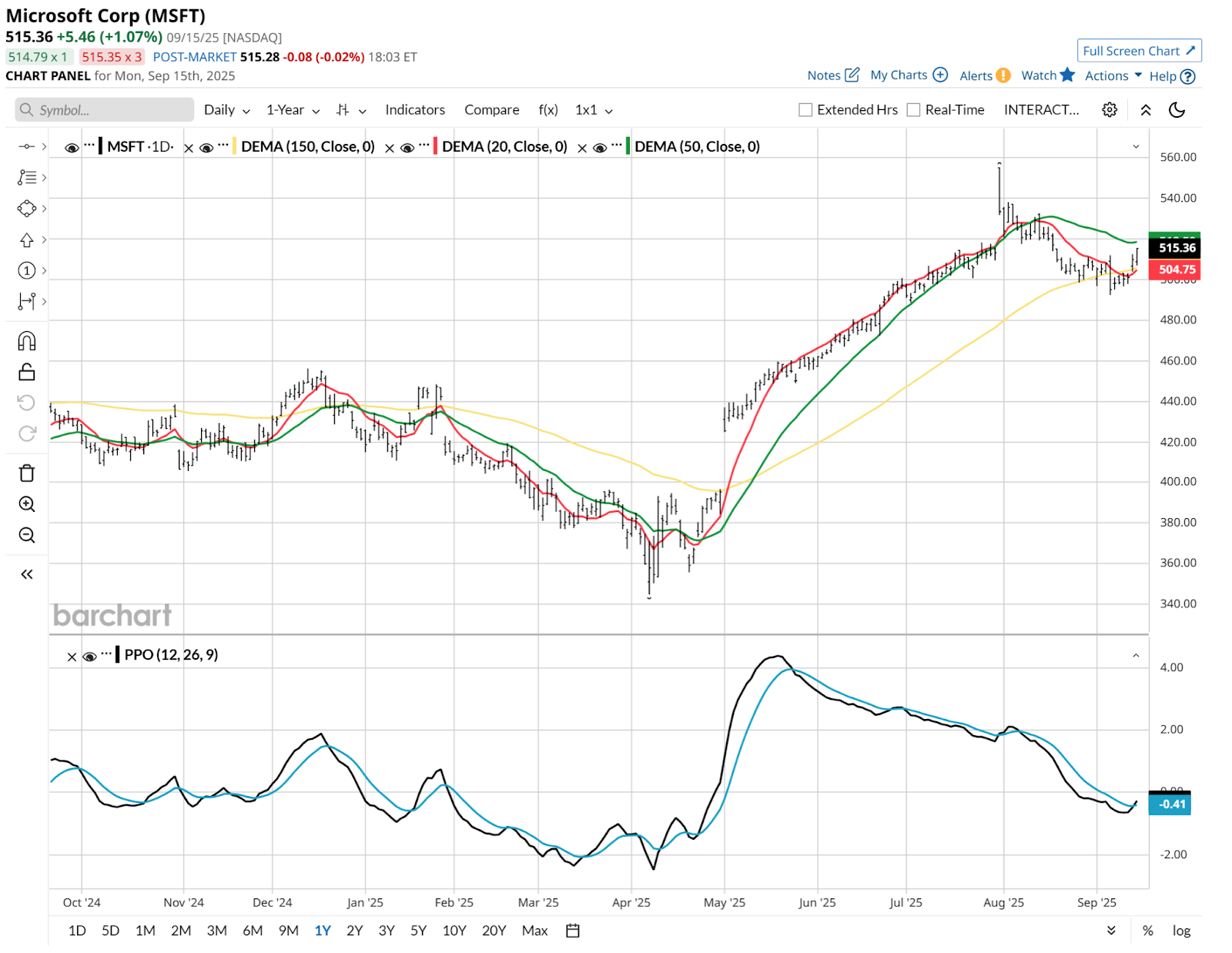Toggle visibility of DEMA 20 indicator
The height and width of the screenshot is (953, 1232).
point(407,148)
